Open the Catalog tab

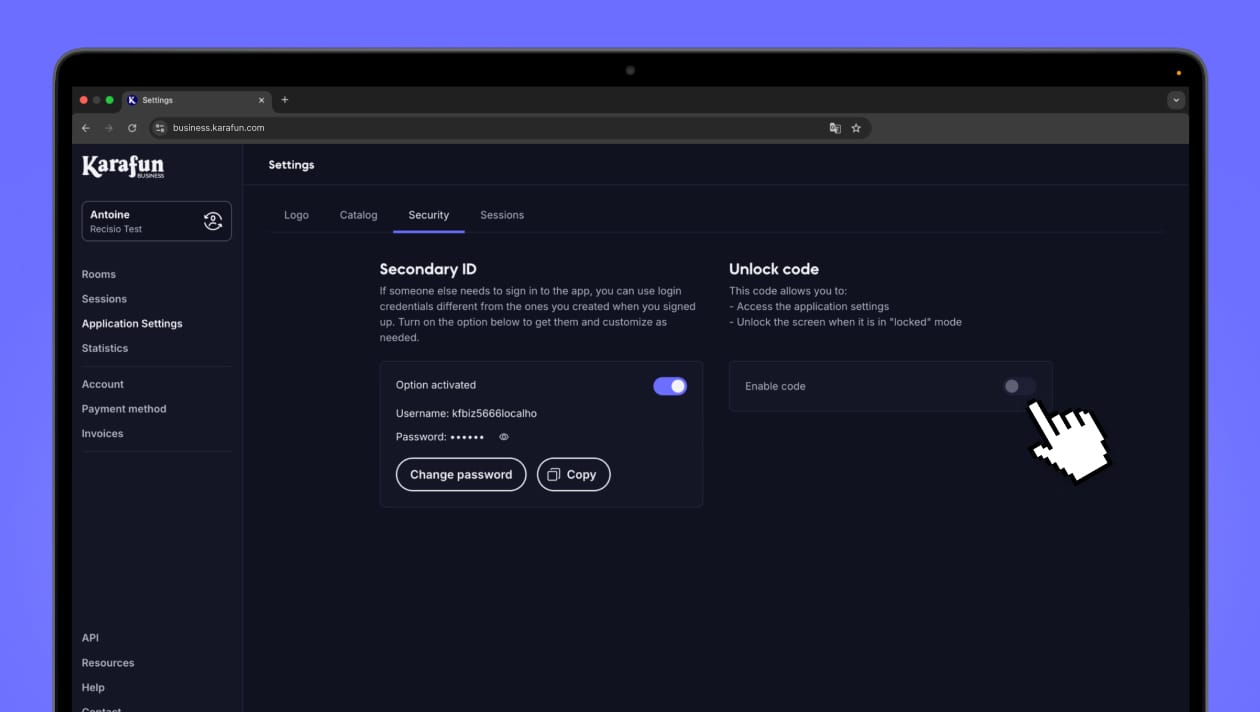(x=358, y=215)
